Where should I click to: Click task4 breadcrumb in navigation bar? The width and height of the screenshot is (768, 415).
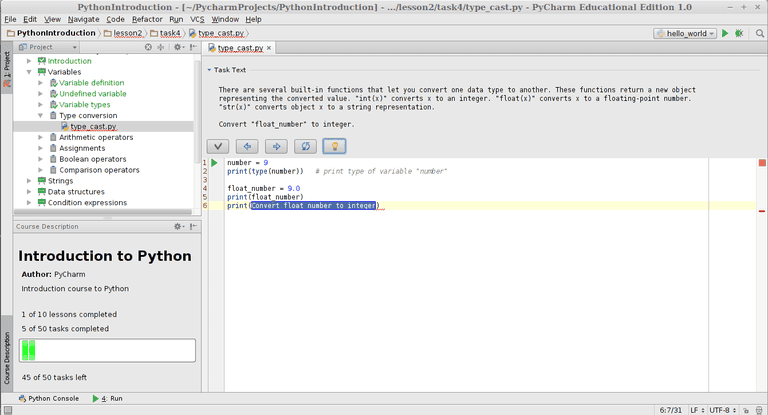tap(165, 33)
